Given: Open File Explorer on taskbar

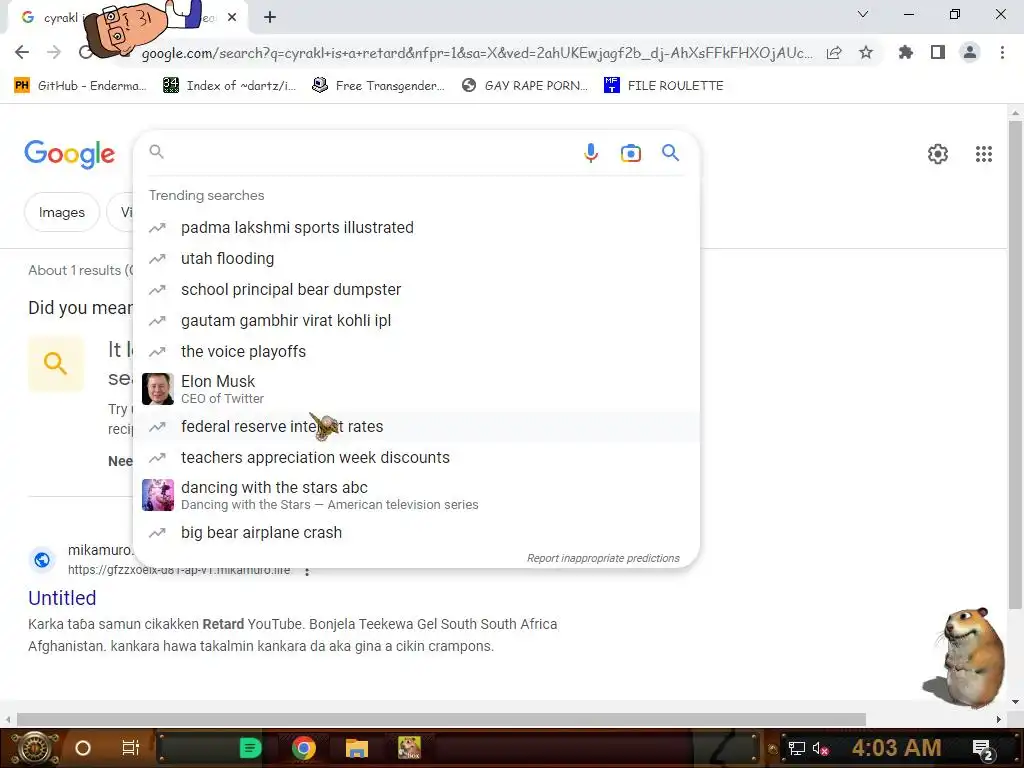Looking at the screenshot, I should click(x=357, y=748).
